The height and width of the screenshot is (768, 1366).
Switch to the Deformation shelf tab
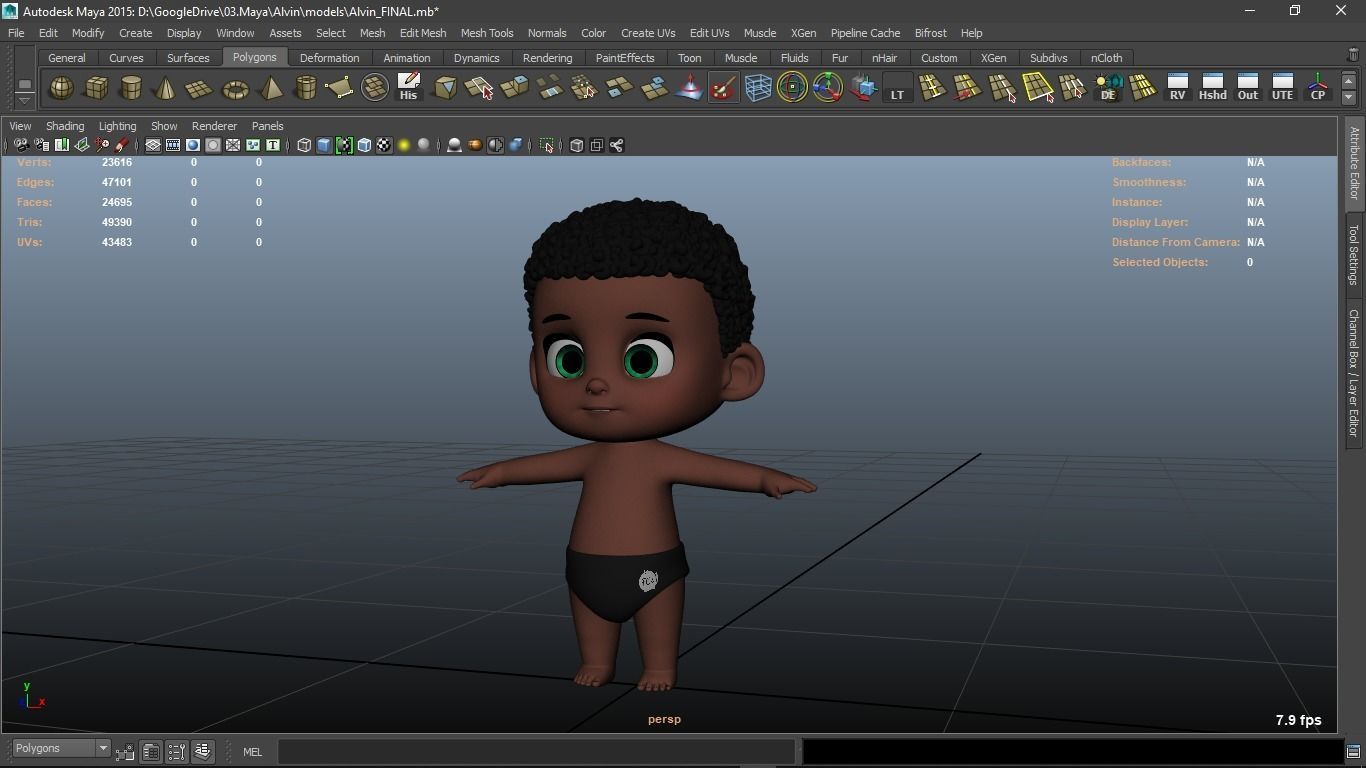[329, 58]
